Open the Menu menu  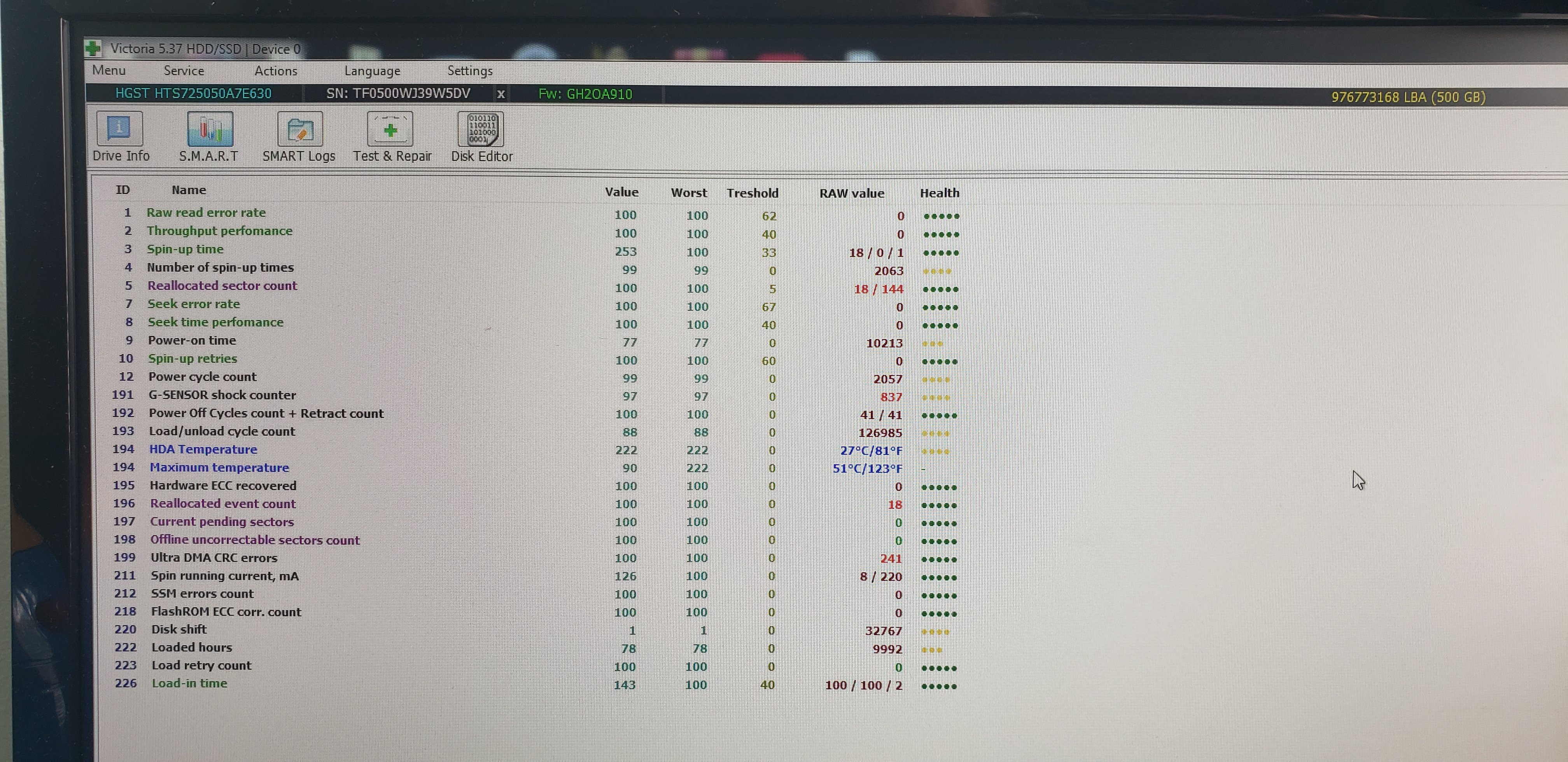tap(109, 70)
